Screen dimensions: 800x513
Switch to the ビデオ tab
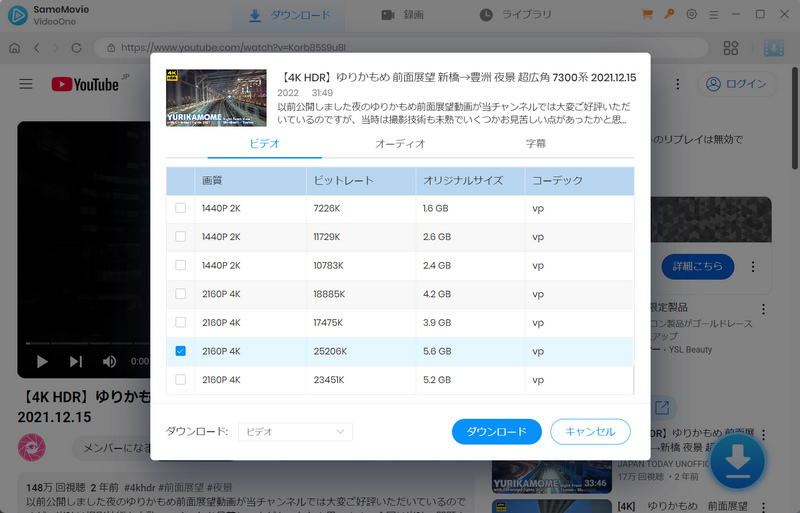click(x=264, y=144)
